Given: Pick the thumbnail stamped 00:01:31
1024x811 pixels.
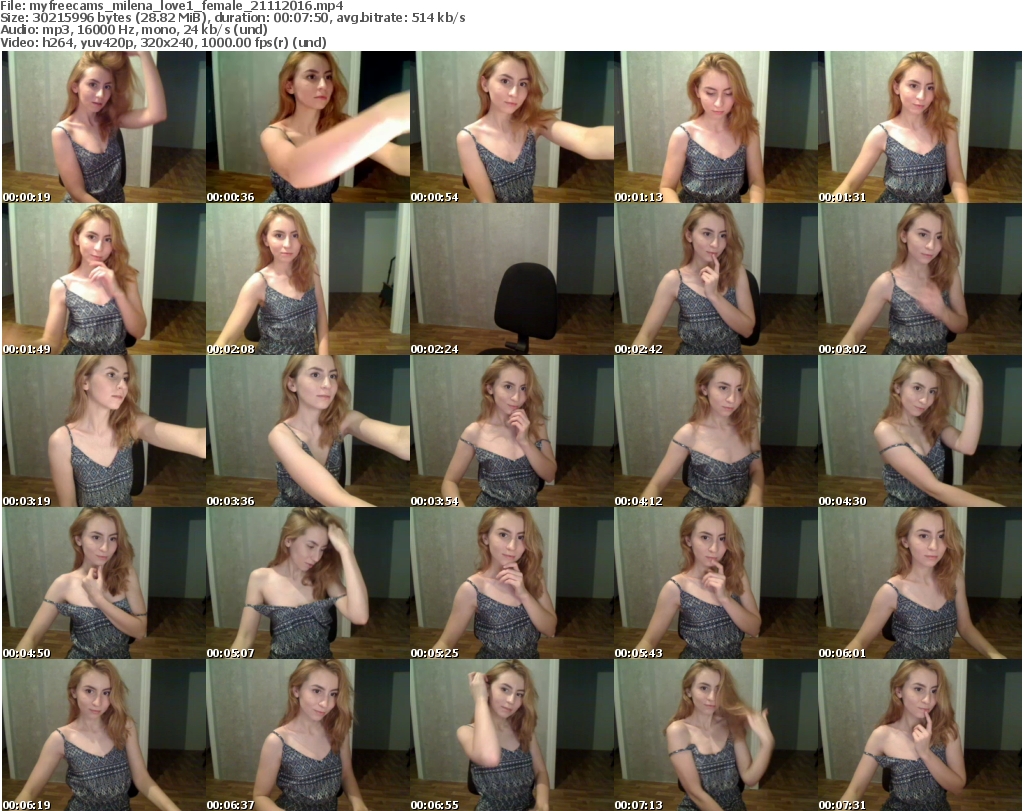Looking at the screenshot, I should 920,127.
